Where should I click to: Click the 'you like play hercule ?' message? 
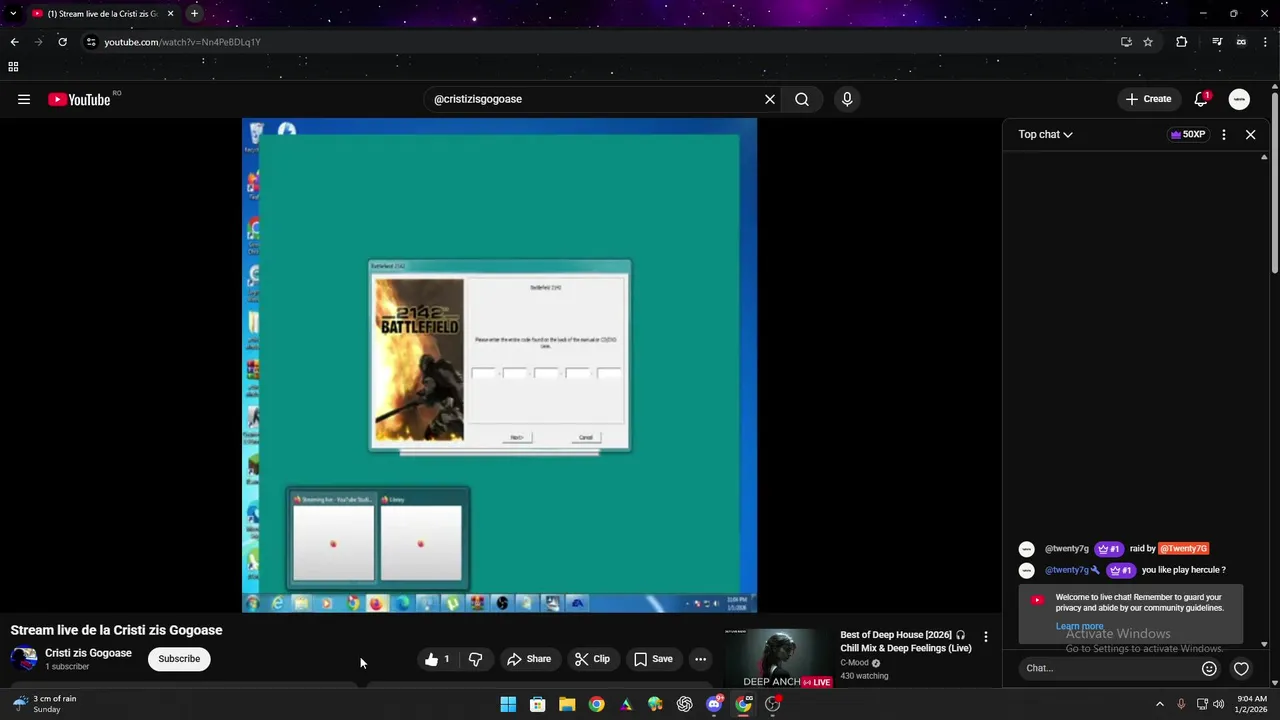(x=1183, y=570)
